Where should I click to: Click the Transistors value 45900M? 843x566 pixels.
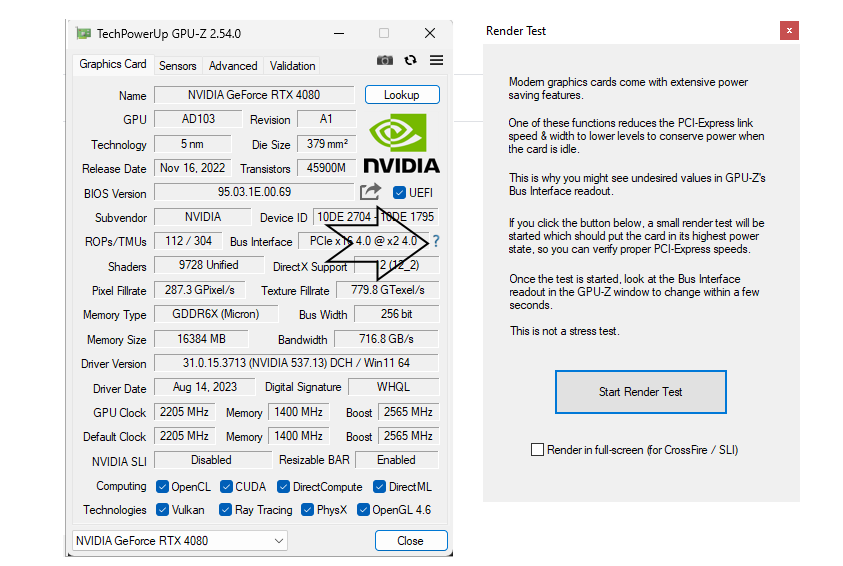coord(326,168)
